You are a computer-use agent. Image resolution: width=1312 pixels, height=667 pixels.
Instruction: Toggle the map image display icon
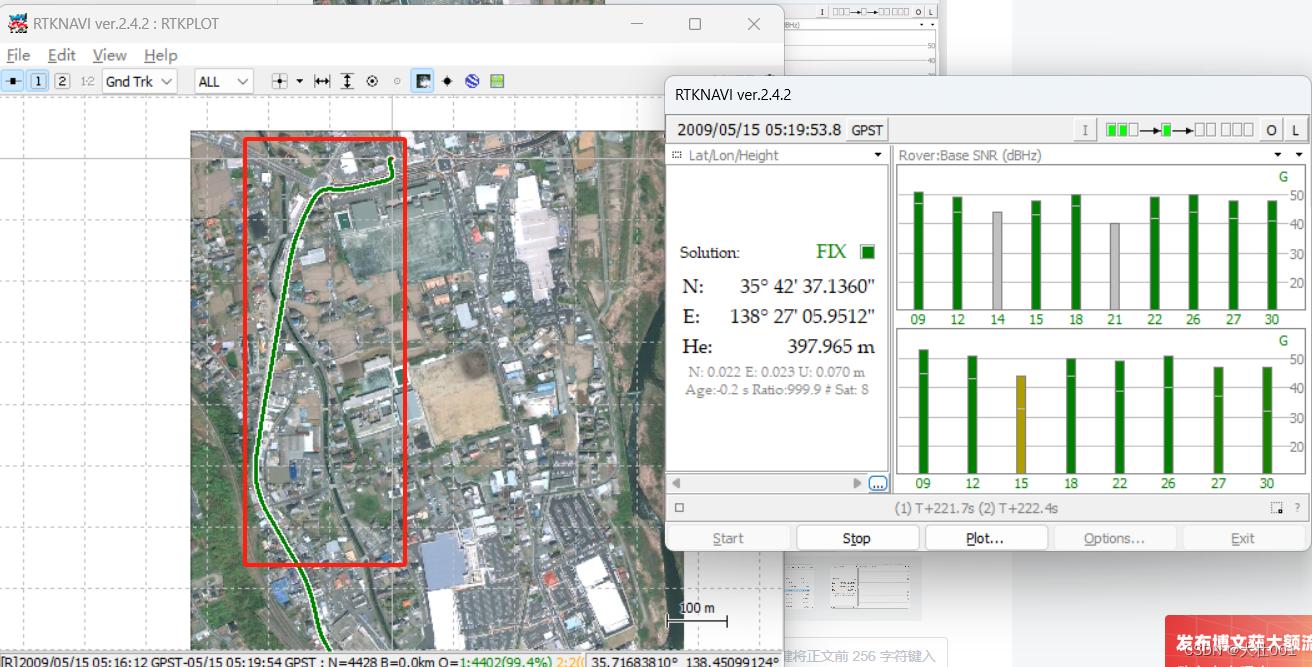coord(423,81)
